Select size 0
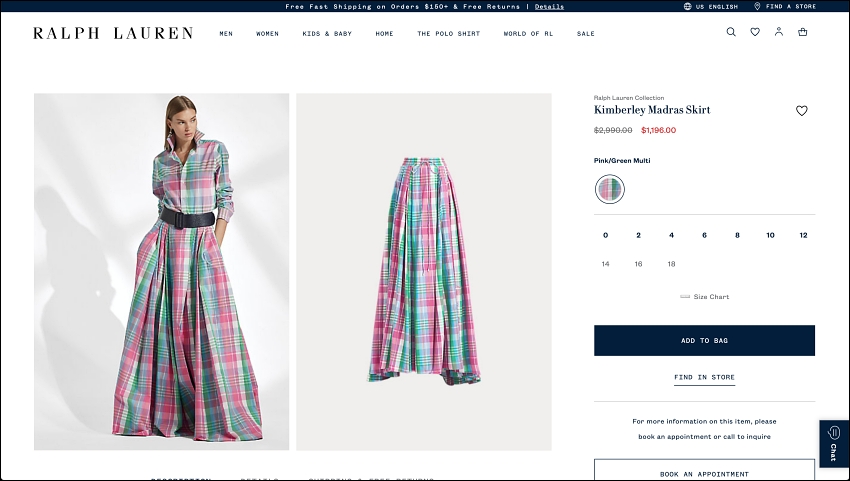This screenshot has height=481, width=850. (x=606, y=235)
